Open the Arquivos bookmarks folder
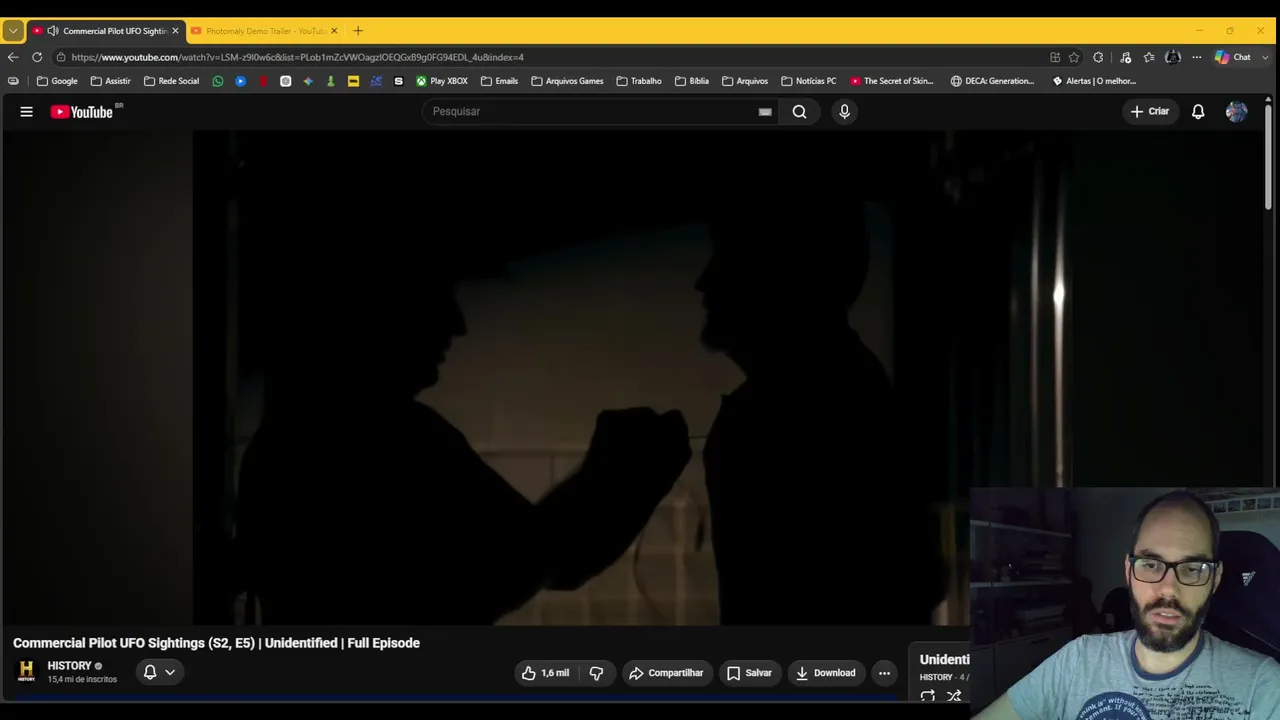1280x720 pixels. click(x=745, y=81)
